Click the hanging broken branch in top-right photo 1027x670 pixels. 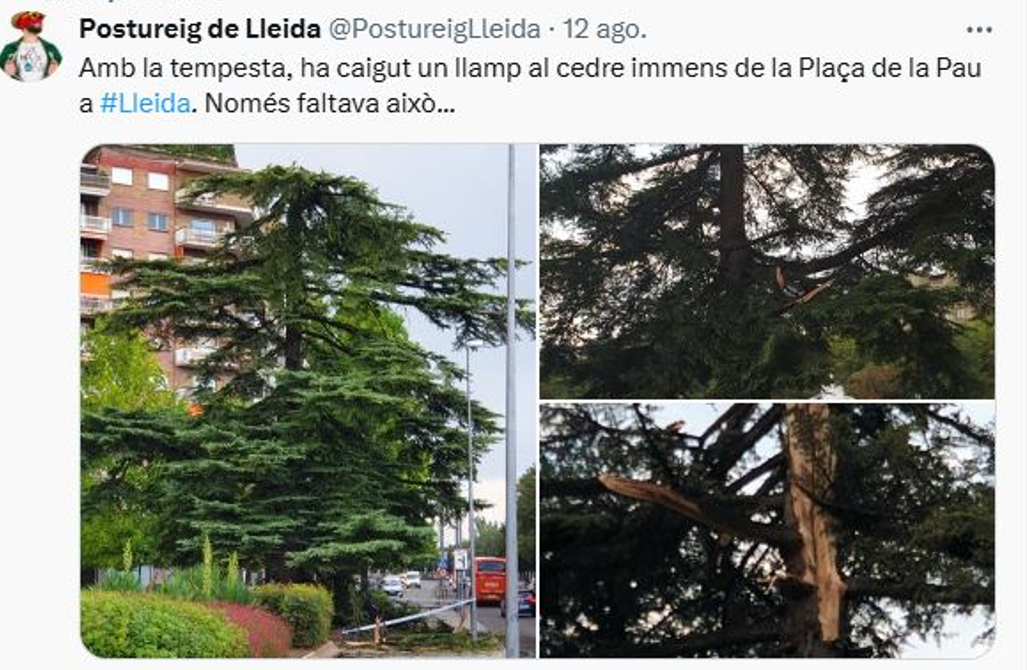(802, 288)
